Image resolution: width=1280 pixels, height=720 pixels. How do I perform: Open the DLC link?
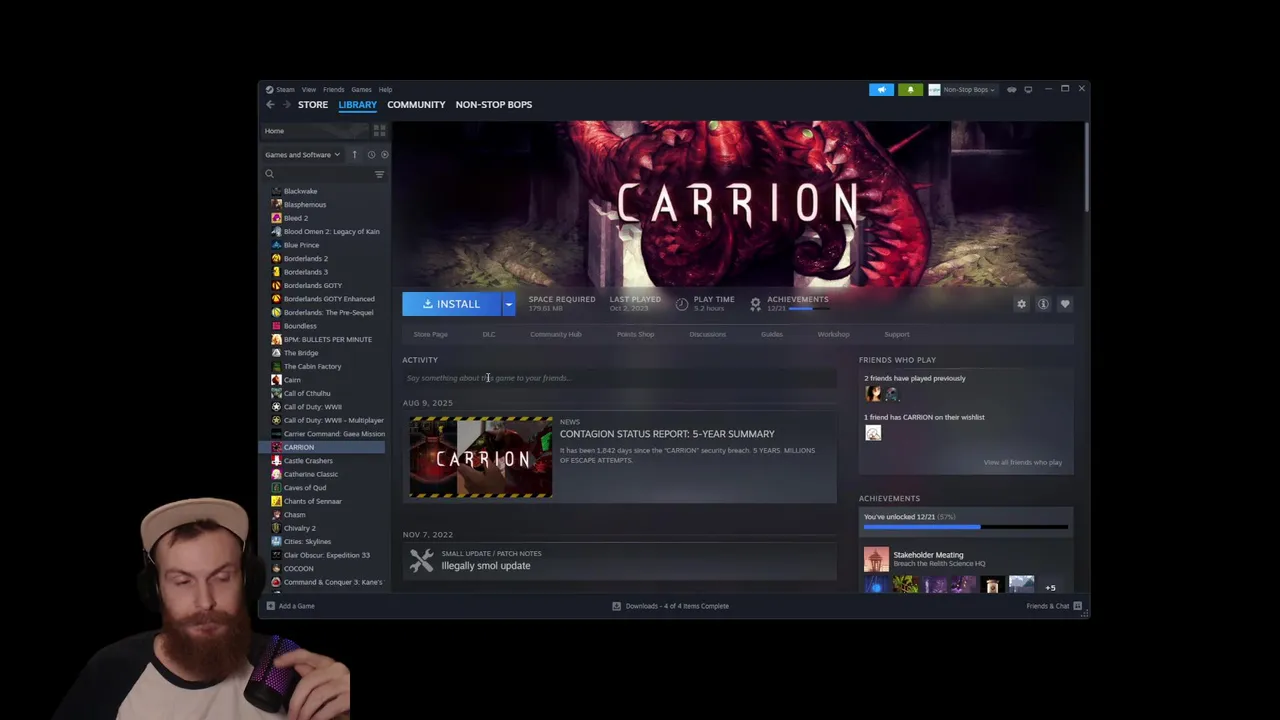pos(489,334)
